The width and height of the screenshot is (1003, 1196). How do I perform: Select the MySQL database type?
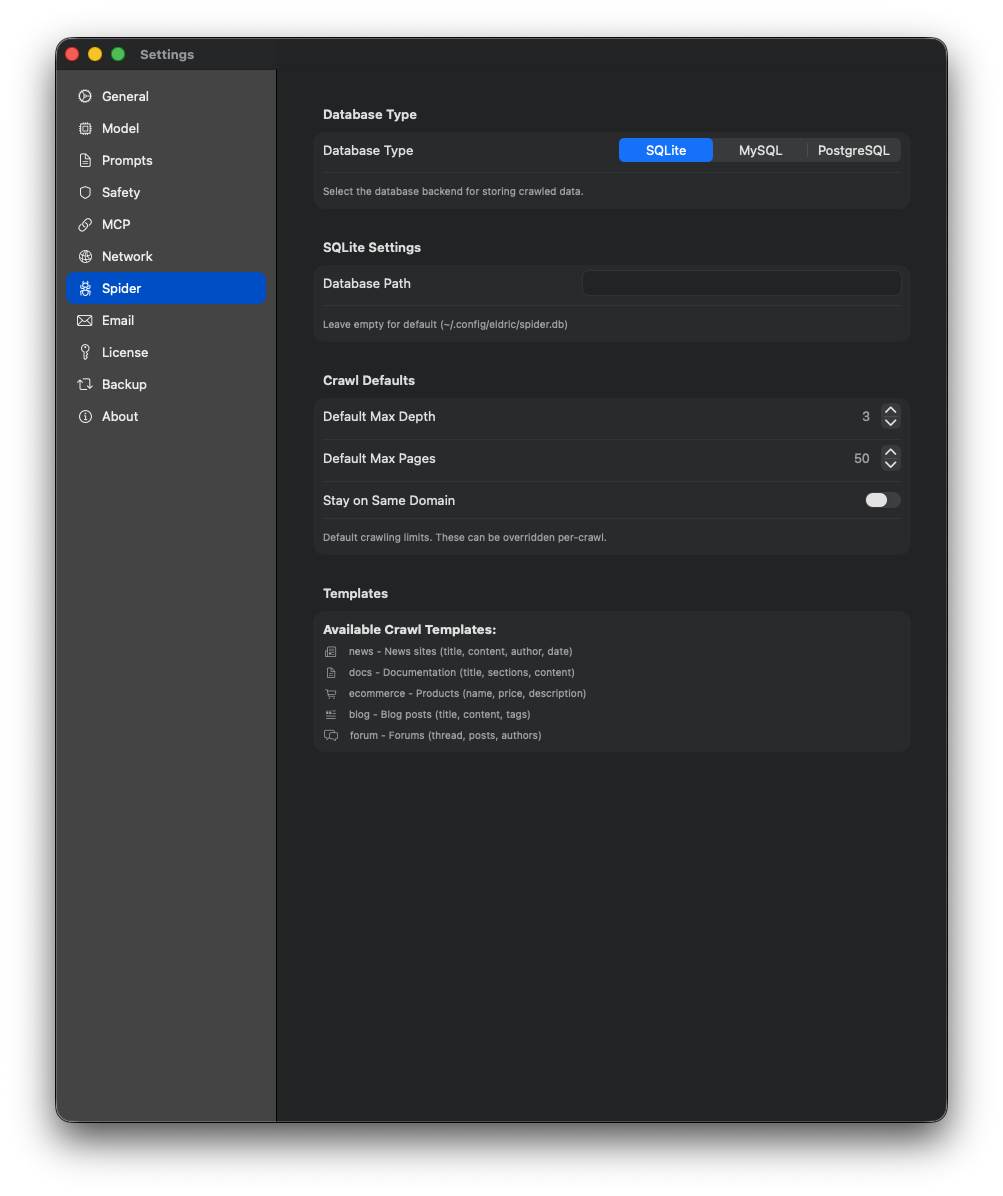coord(759,150)
